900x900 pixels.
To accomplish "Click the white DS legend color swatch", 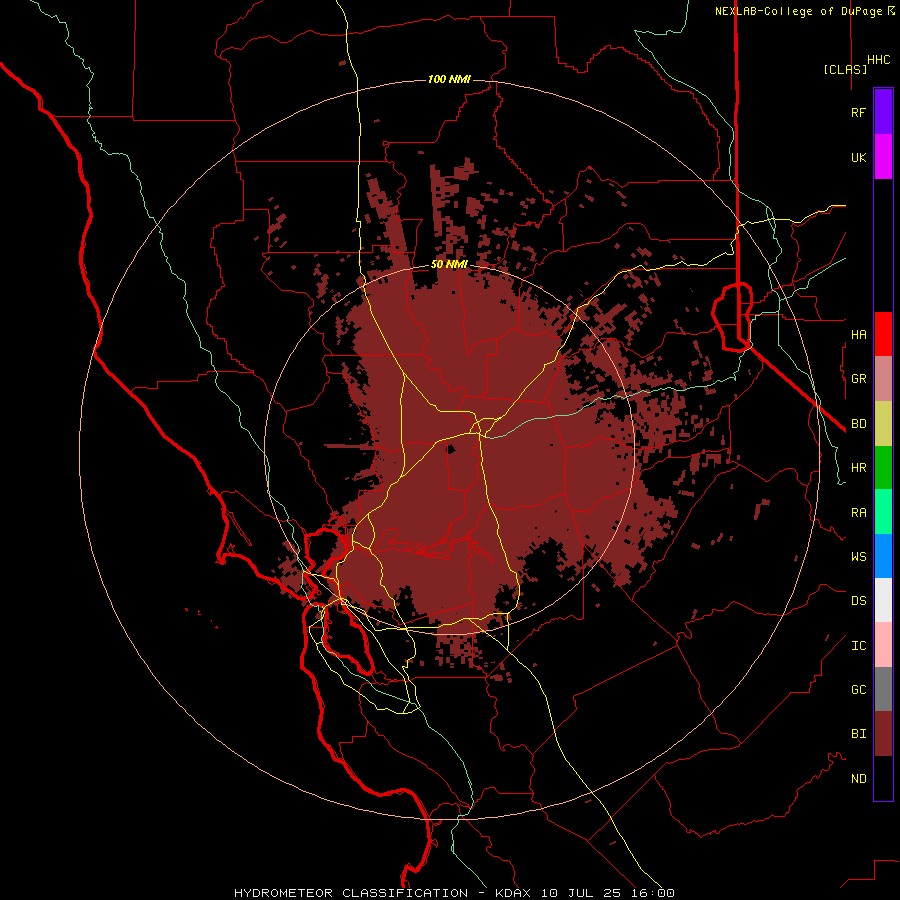I will (x=883, y=600).
